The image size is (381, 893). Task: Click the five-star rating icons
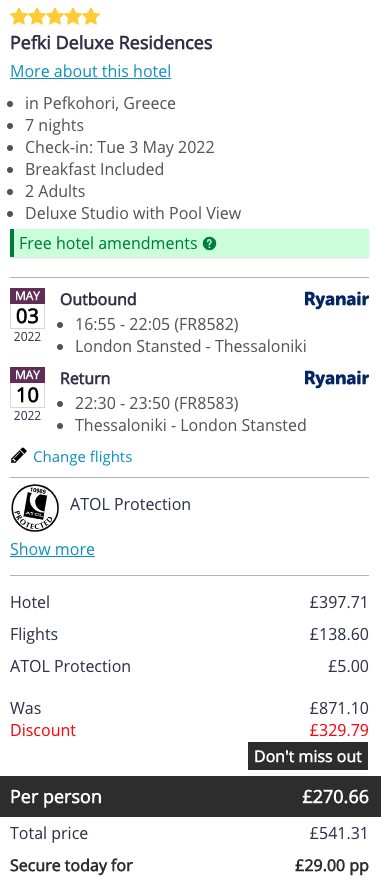point(55,17)
